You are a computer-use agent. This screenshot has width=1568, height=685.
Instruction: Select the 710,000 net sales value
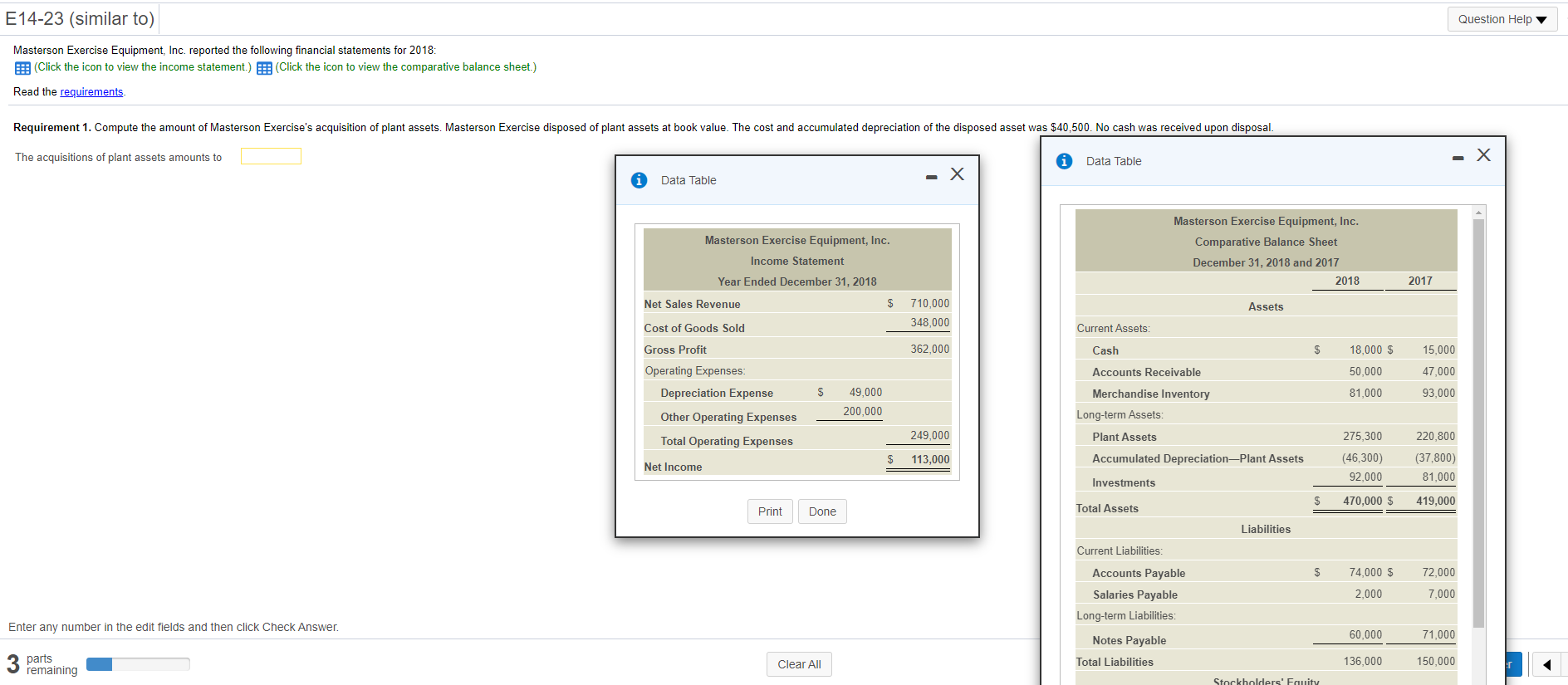[929, 304]
